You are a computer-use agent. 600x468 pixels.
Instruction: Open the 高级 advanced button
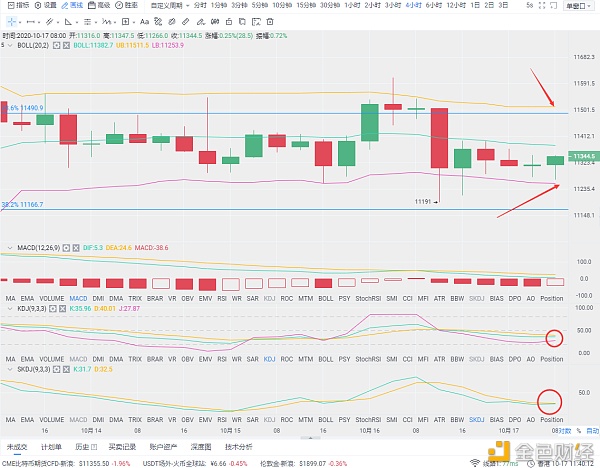click(99, 5)
